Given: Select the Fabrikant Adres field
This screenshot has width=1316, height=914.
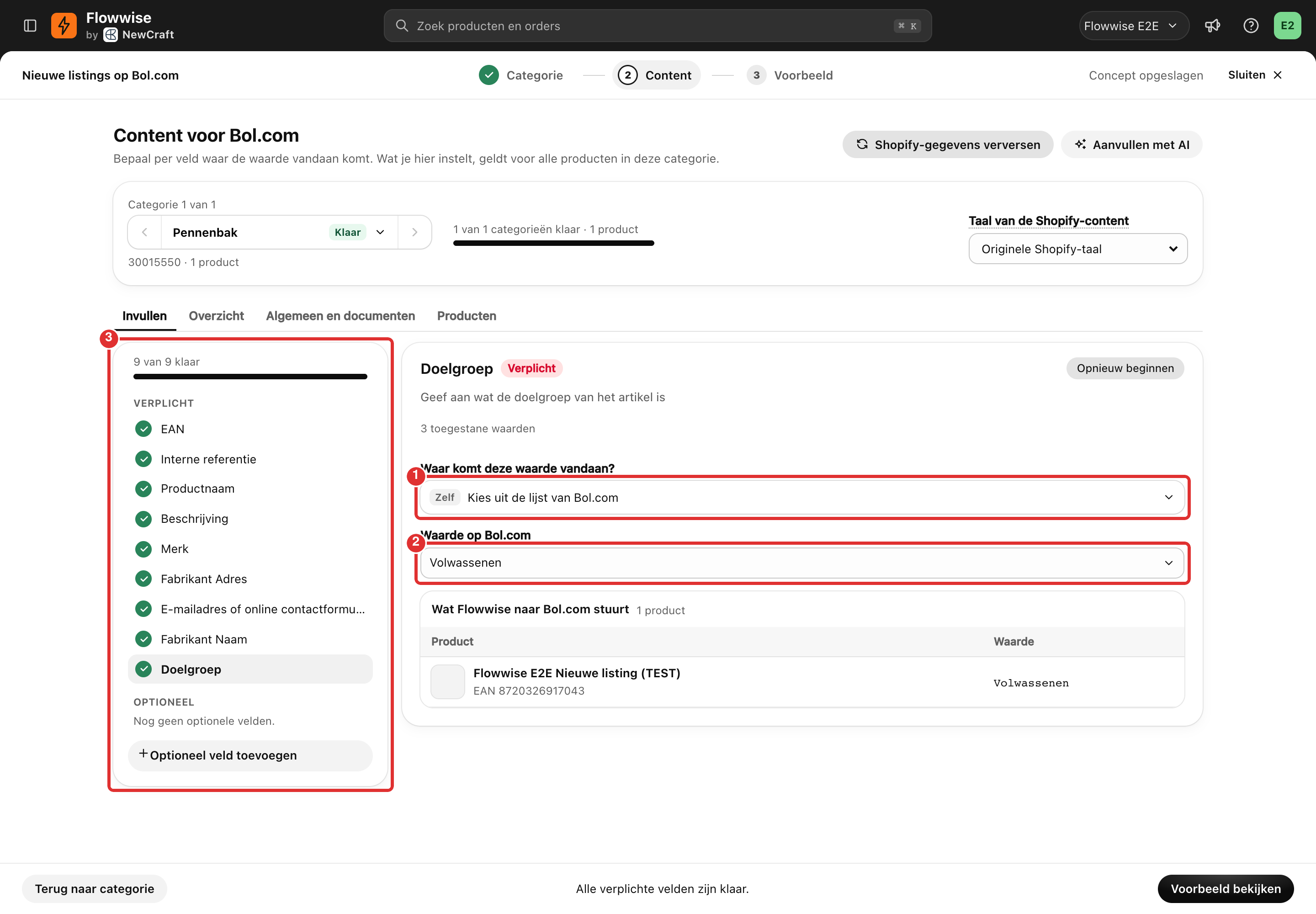Looking at the screenshot, I should click(x=250, y=579).
